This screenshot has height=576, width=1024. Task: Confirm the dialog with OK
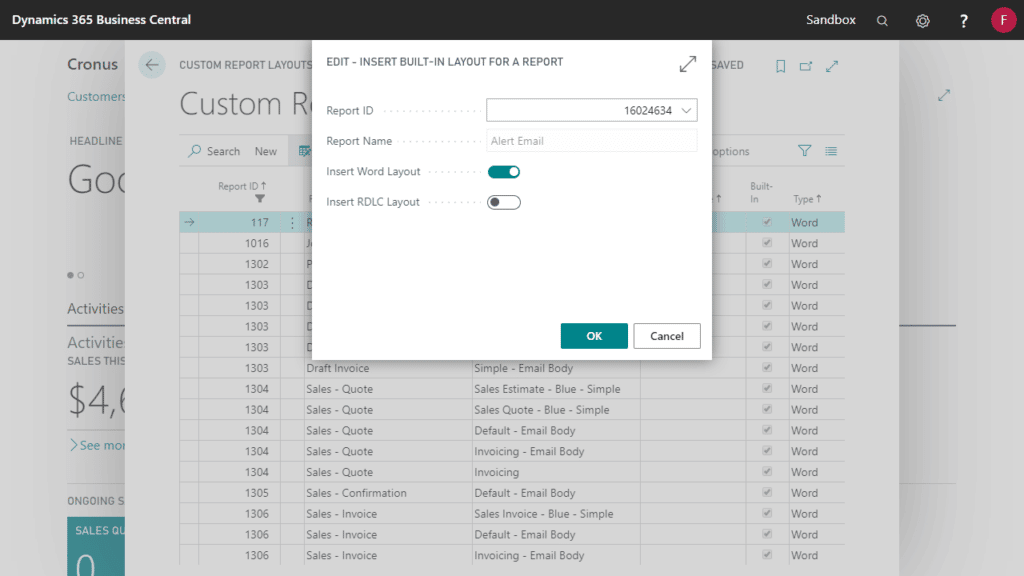pos(594,336)
